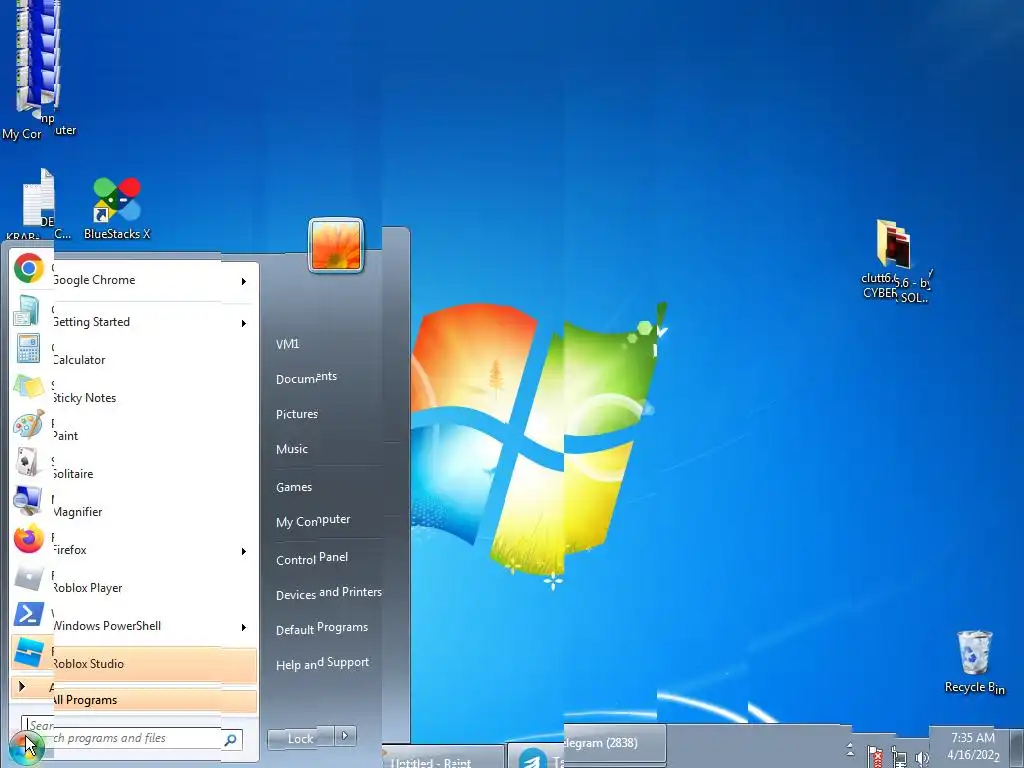Select the KRAB-DE desktop file icon
Screen dimensions: 1024x768
pos(38,204)
